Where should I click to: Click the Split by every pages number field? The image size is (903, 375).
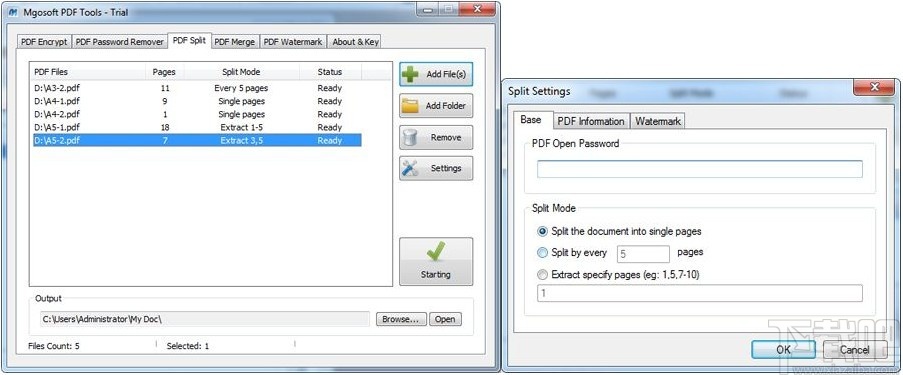[643, 253]
